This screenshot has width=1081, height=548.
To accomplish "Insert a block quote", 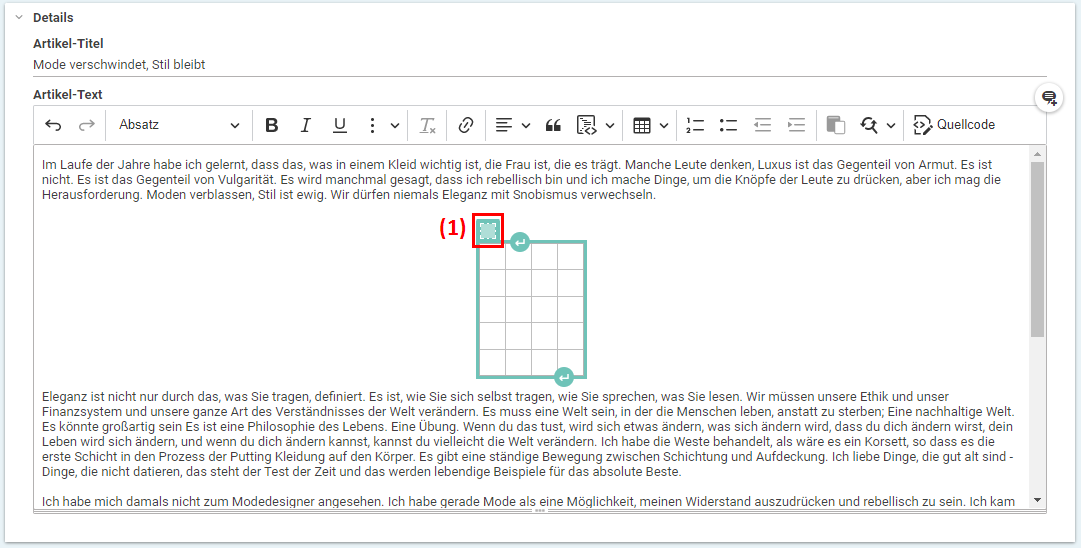I will pyautogui.click(x=553, y=125).
